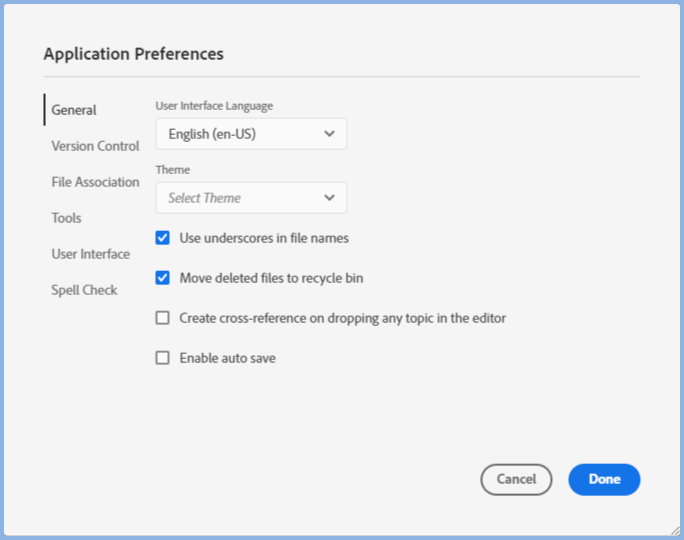The width and height of the screenshot is (684, 540).
Task: Disable 'Move deleted files to recycle bin'
Action: [x=163, y=278]
